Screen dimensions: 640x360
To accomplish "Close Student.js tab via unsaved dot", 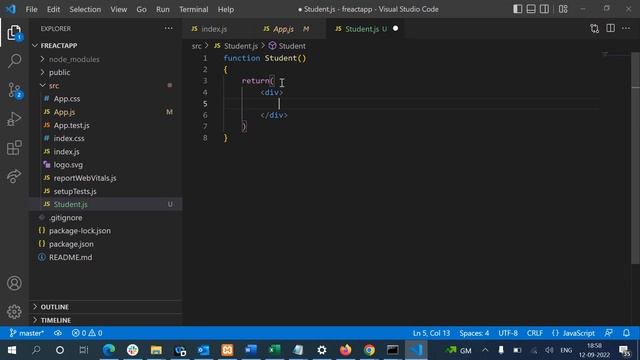I will click(396, 29).
